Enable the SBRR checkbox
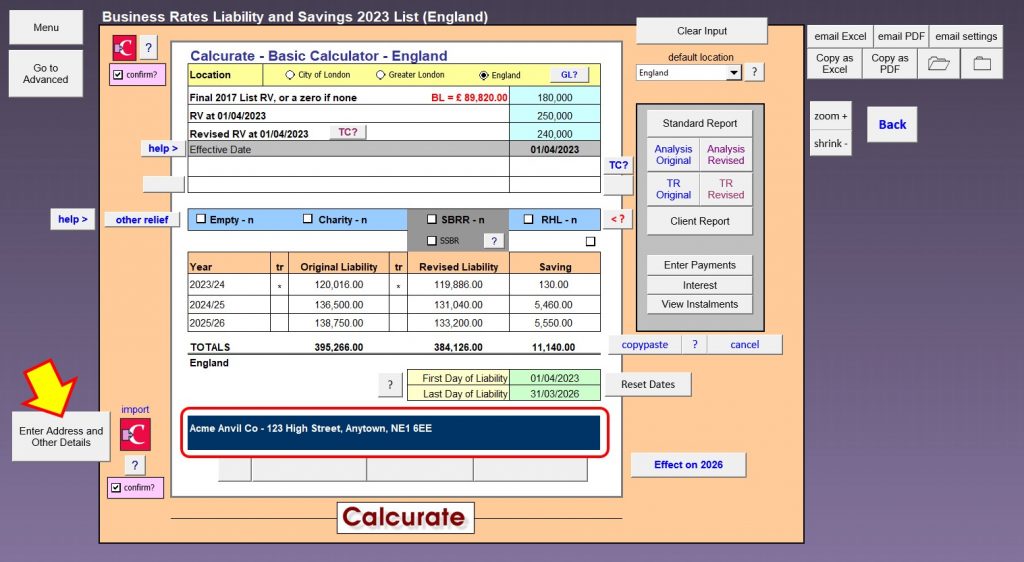Image resolution: width=1024 pixels, height=562 pixels. [x=432, y=219]
